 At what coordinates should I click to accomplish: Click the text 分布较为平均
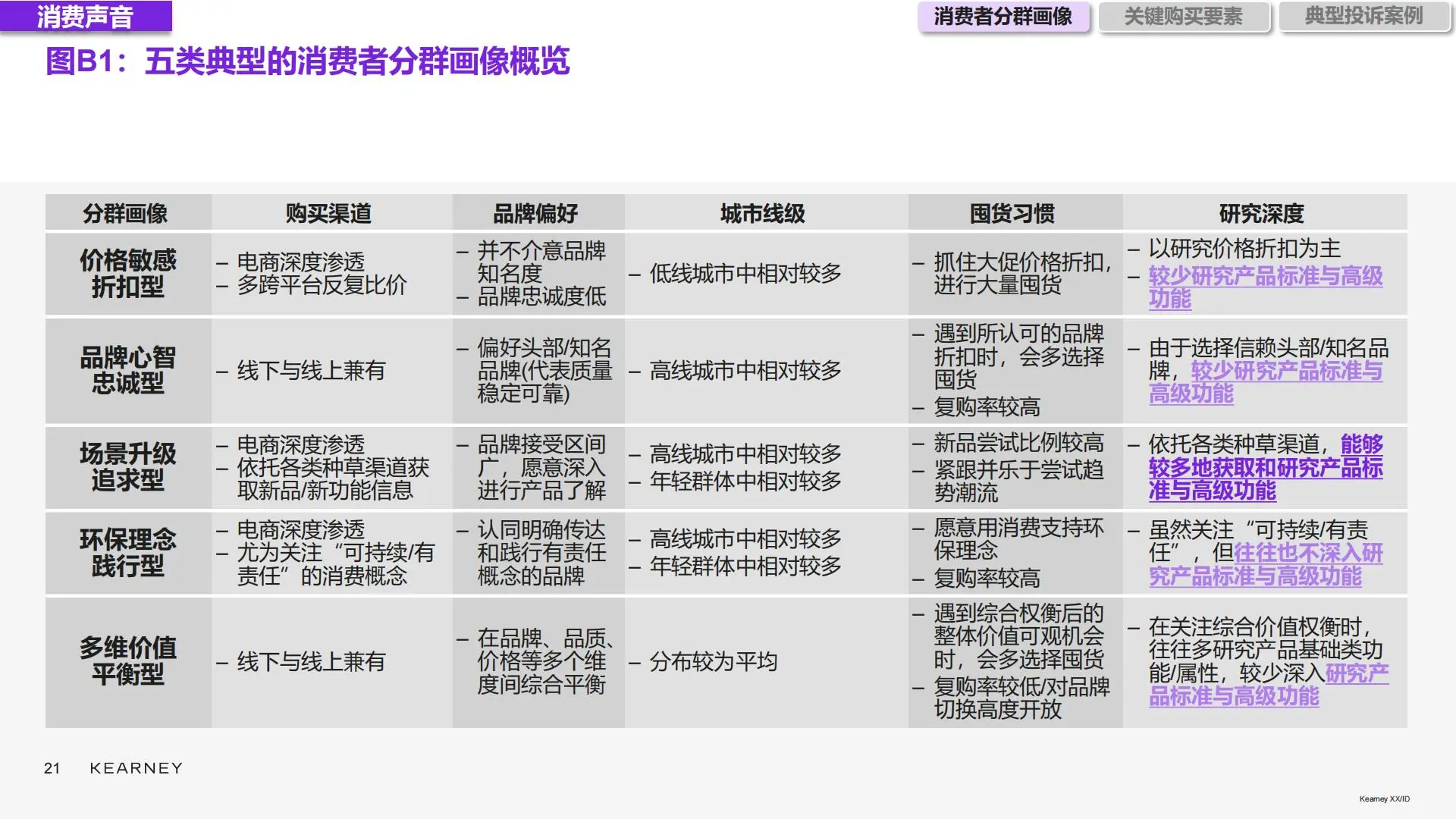pyautogui.click(x=713, y=662)
